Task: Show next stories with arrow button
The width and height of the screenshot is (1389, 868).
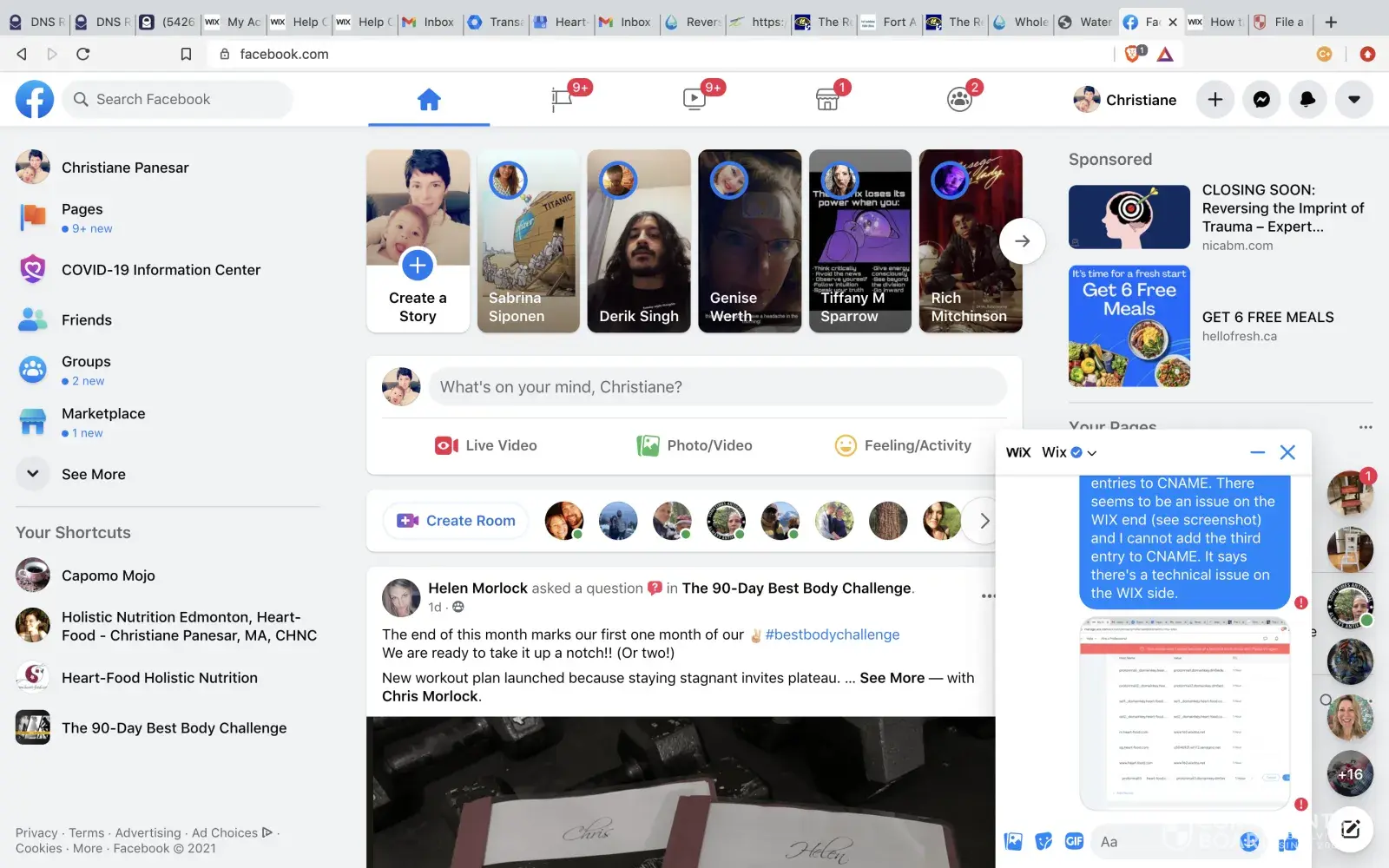Action: coord(1022,241)
